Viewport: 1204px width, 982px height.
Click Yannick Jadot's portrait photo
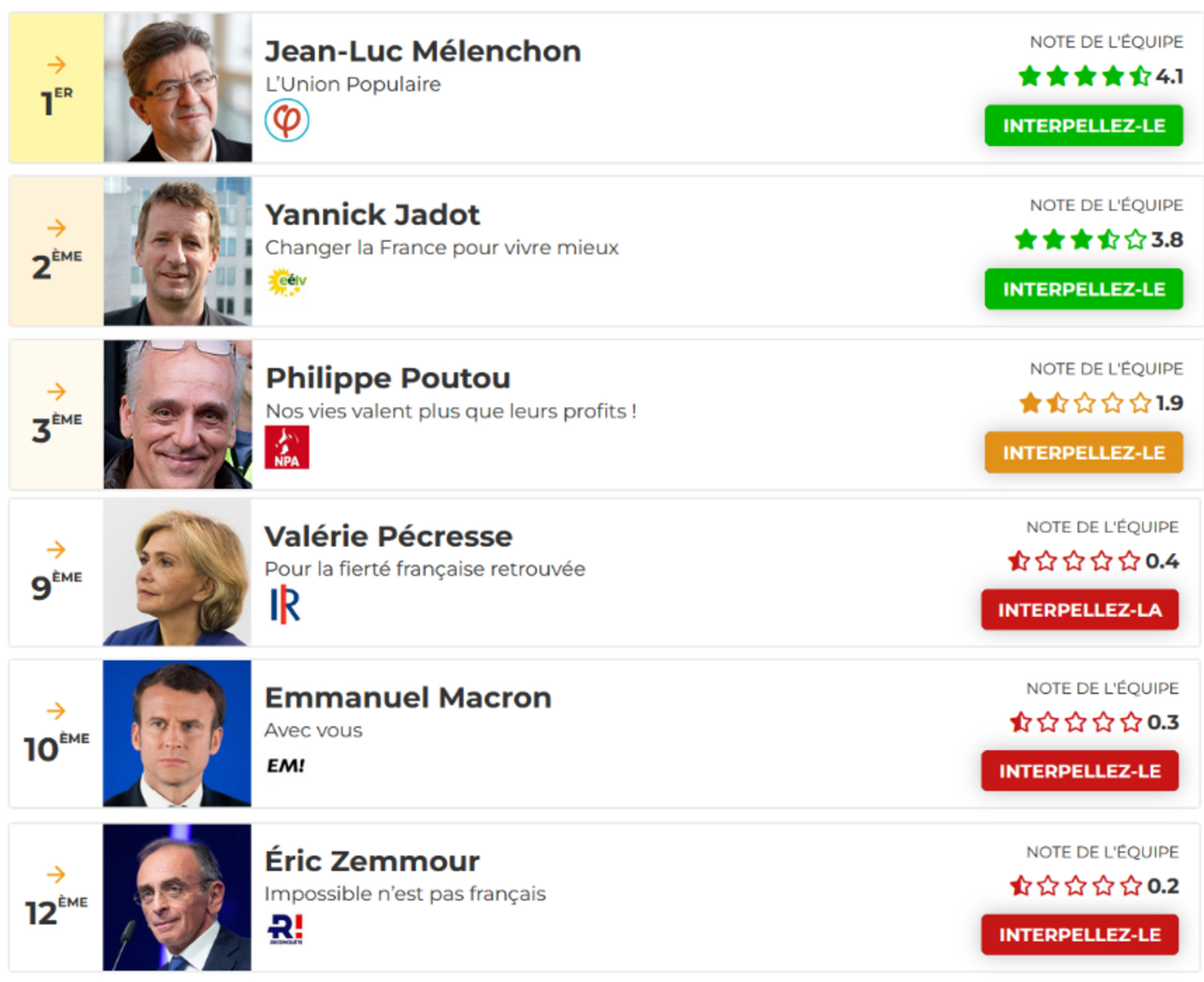[x=177, y=251]
